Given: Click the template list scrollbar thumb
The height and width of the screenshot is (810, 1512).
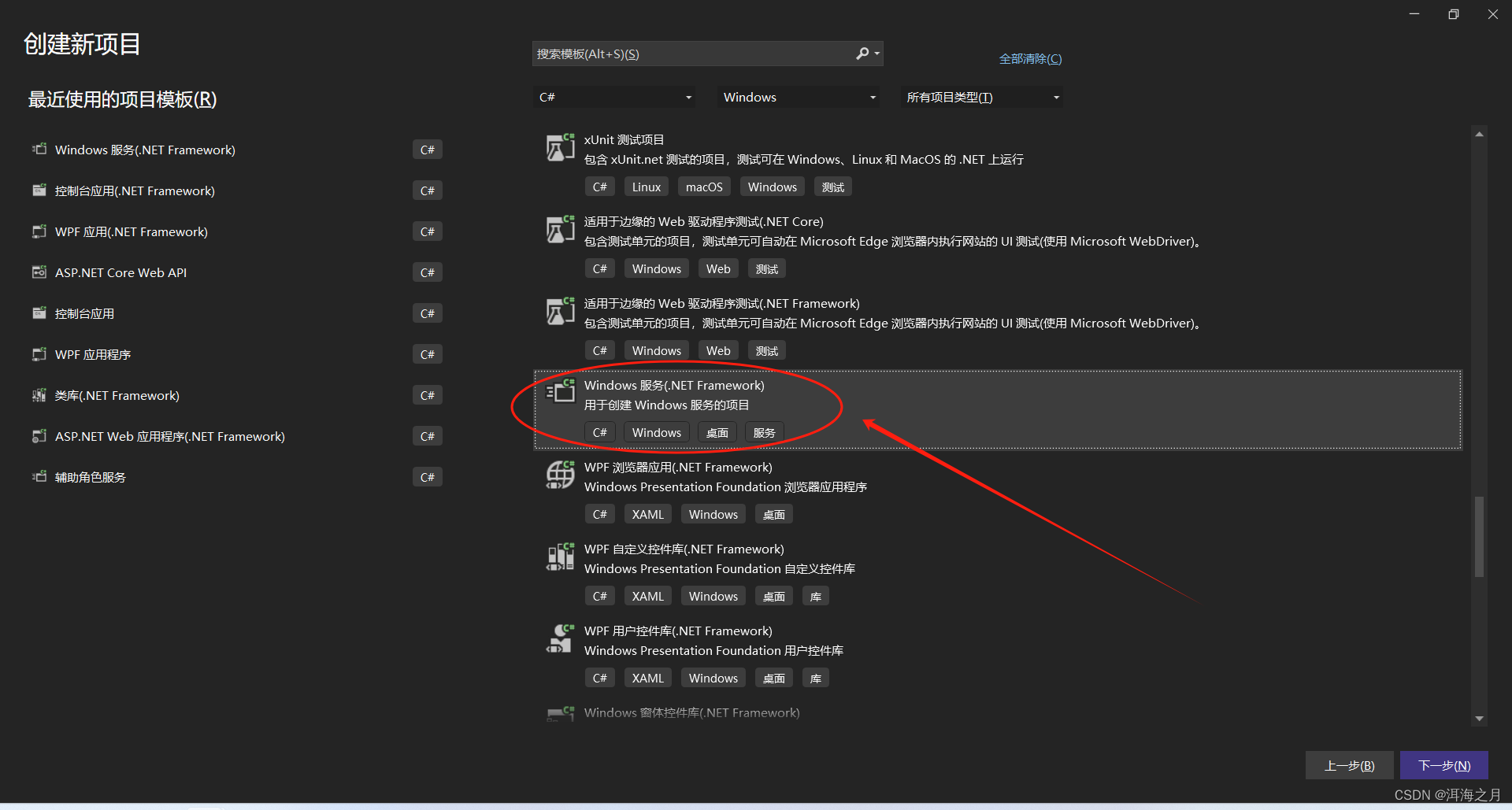Looking at the screenshot, I should click(x=1480, y=536).
